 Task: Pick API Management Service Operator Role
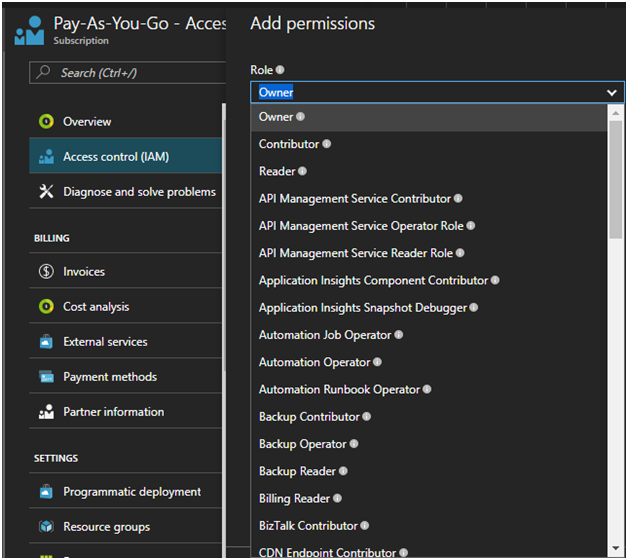point(429,226)
